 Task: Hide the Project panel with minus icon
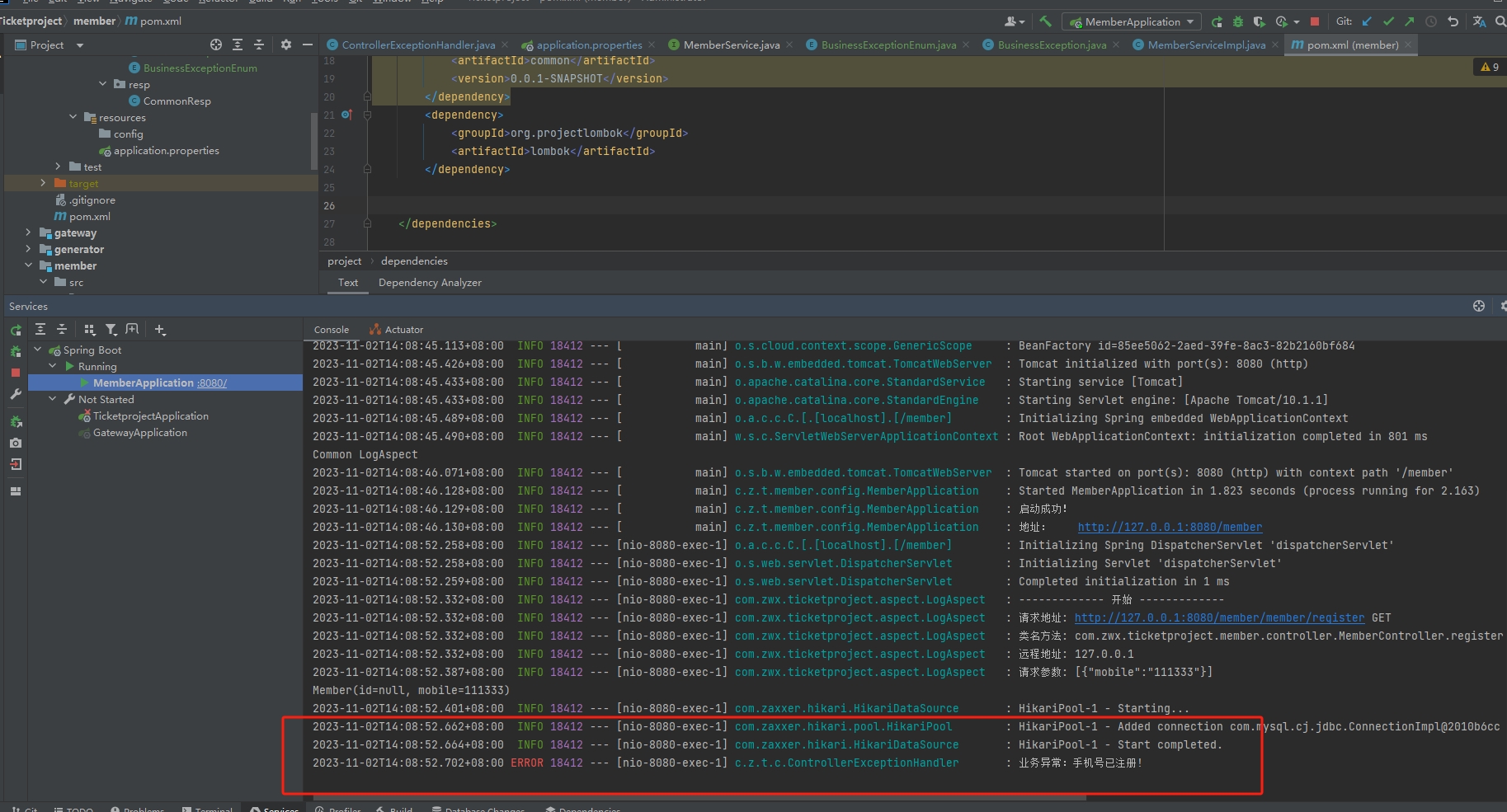pyautogui.click(x=308, y=45)
